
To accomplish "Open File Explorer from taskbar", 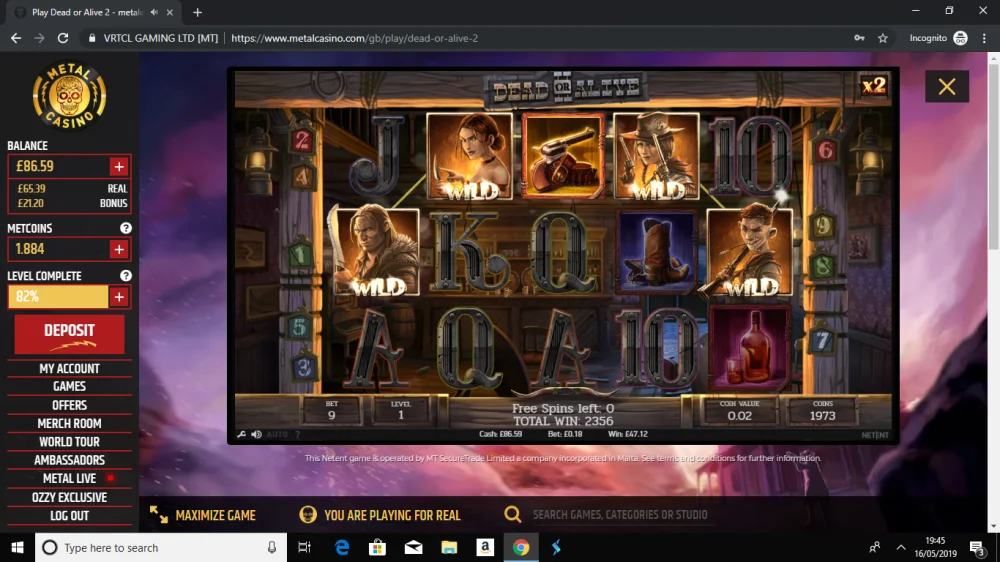I will click(x=449, y=547).
